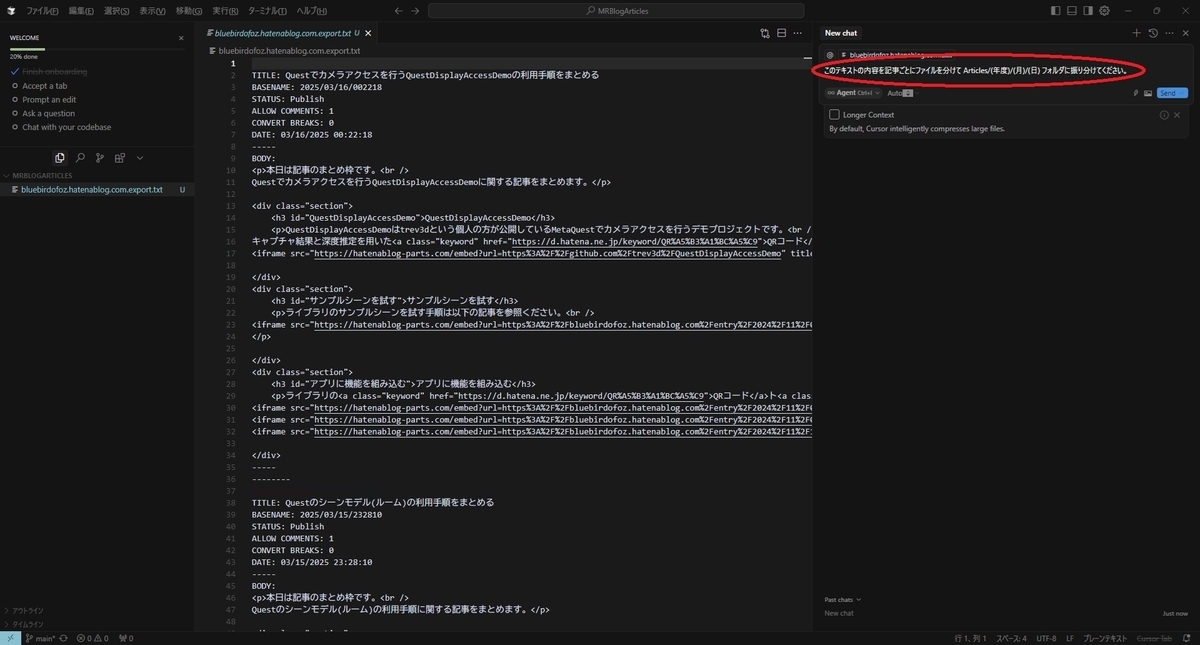Viewport: 1200px width, 645px height.
Task: Click the Finish onboarding item
Action: tap(54, 72)
